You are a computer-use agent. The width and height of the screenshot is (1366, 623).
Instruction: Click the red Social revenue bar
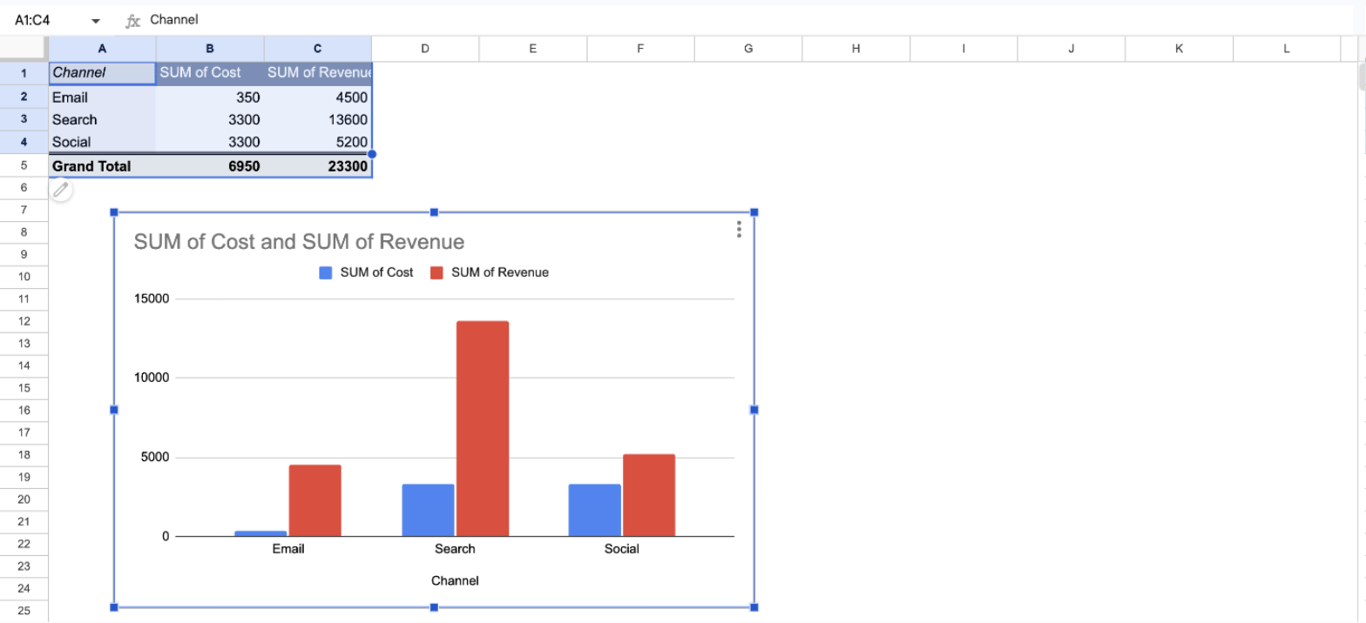pos(649,495)
